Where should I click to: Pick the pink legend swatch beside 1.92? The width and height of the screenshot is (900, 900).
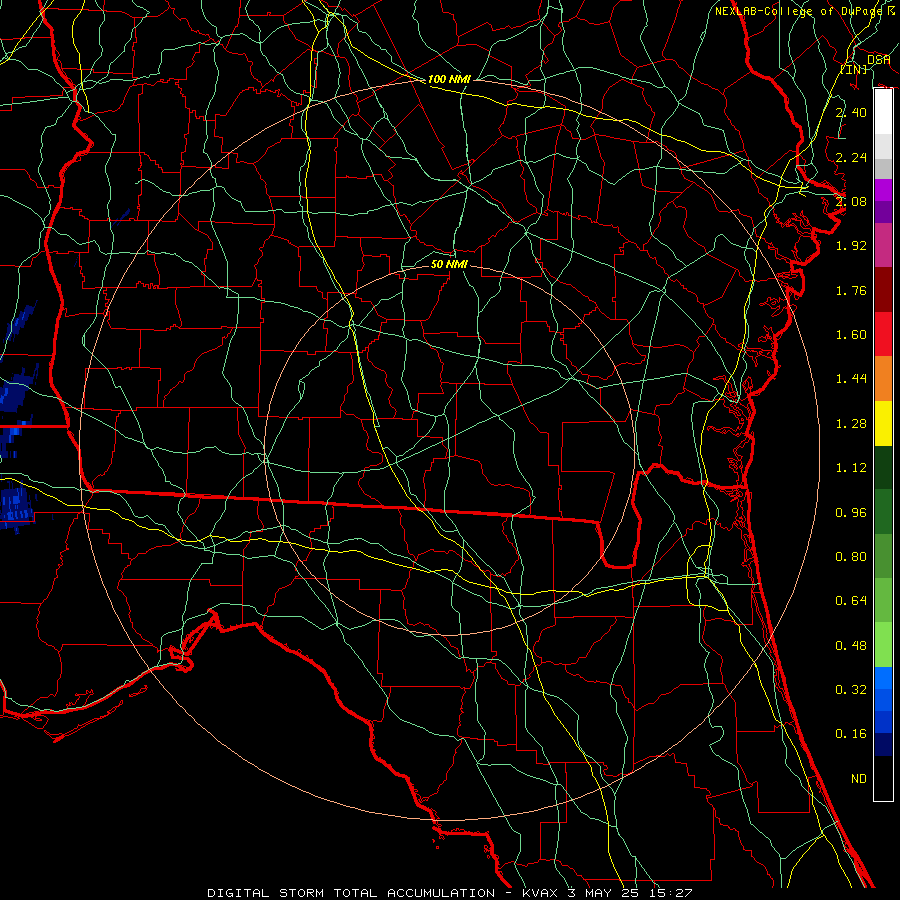point(883,246)
